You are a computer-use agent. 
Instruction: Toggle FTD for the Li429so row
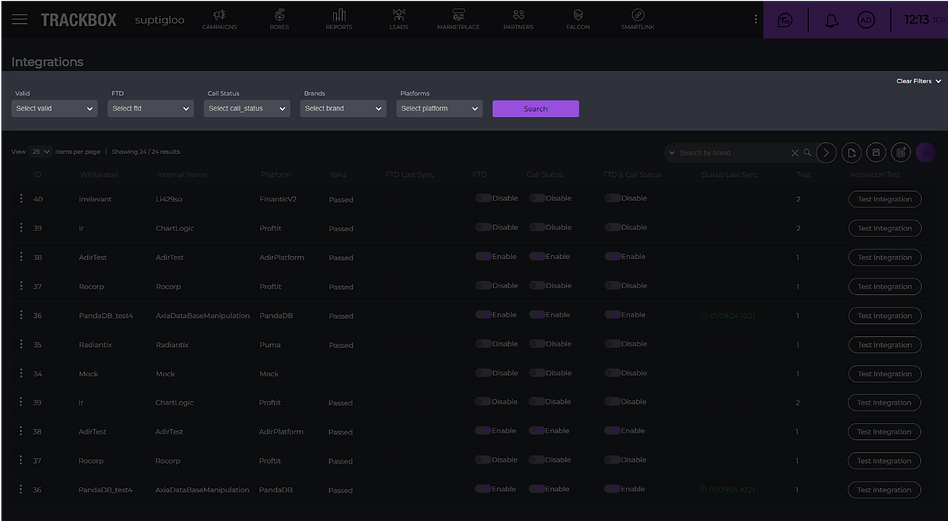click(483, 198)
